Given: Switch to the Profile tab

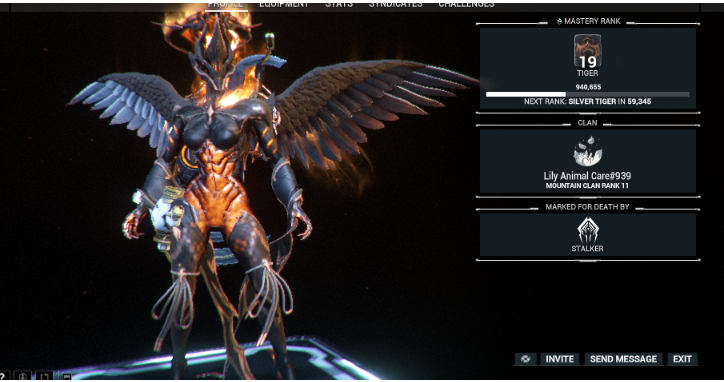Looking at the screenshot, I should pos(225,5).
